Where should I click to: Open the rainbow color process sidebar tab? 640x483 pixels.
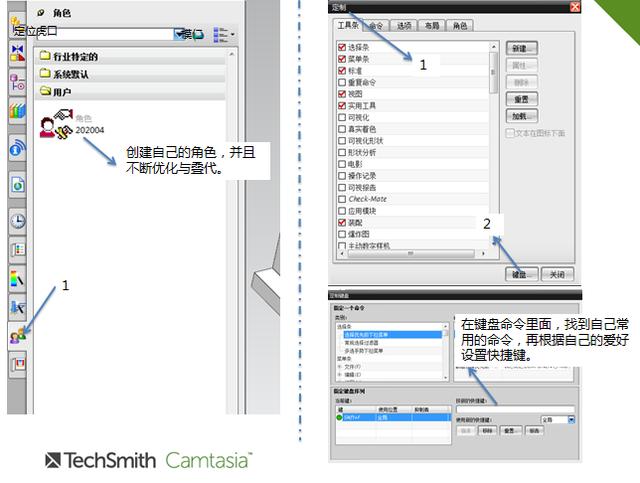click(x=18, y=278)
